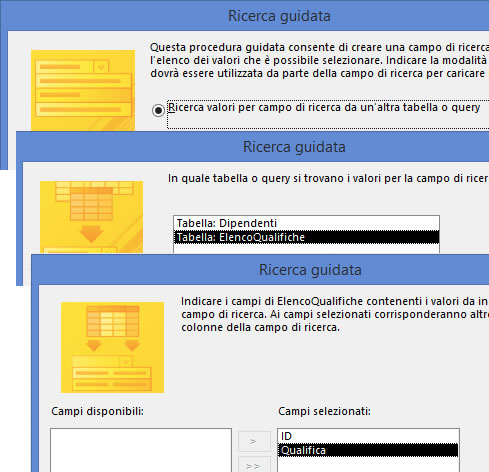
Task: Click the 'Campi disponibili:' label
Action: [x=97, y=411]
